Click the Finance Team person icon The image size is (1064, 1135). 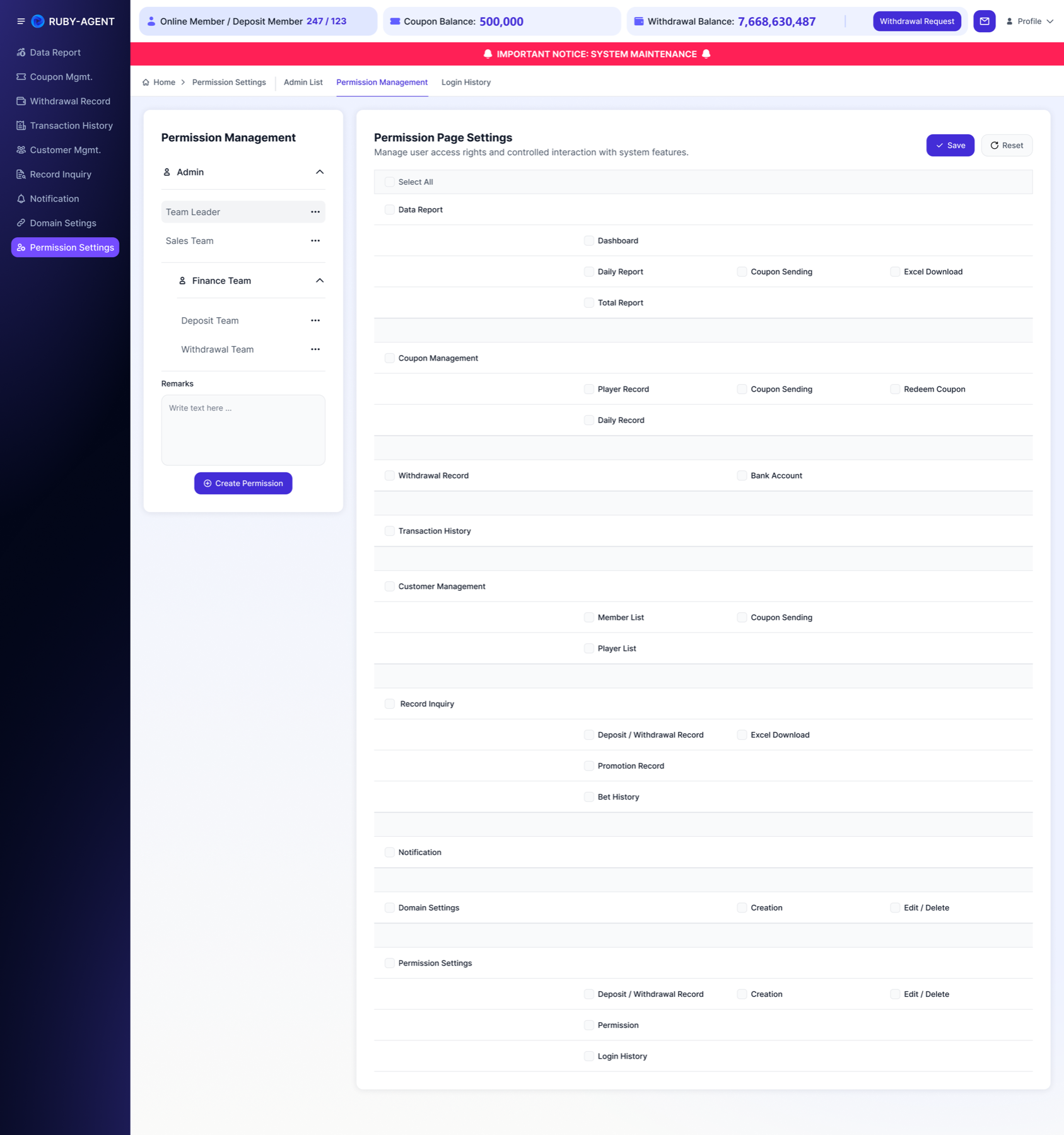(x=182, y=281)
